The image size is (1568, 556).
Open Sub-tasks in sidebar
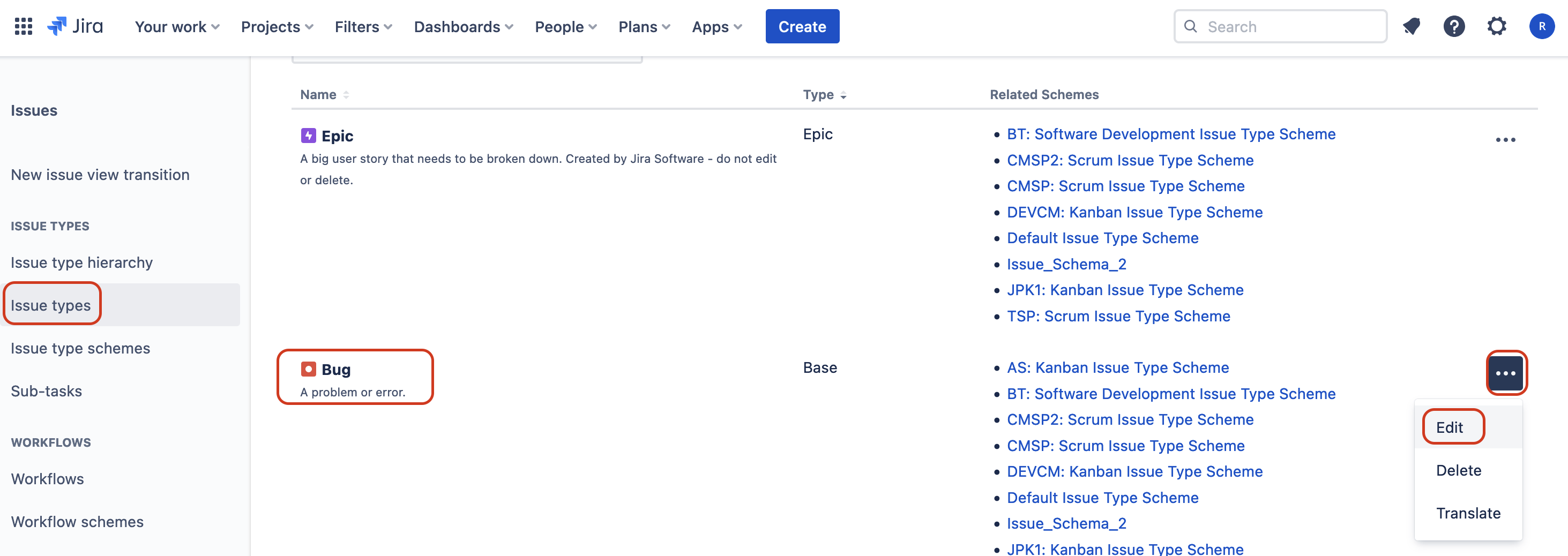(x=46, y=390)
